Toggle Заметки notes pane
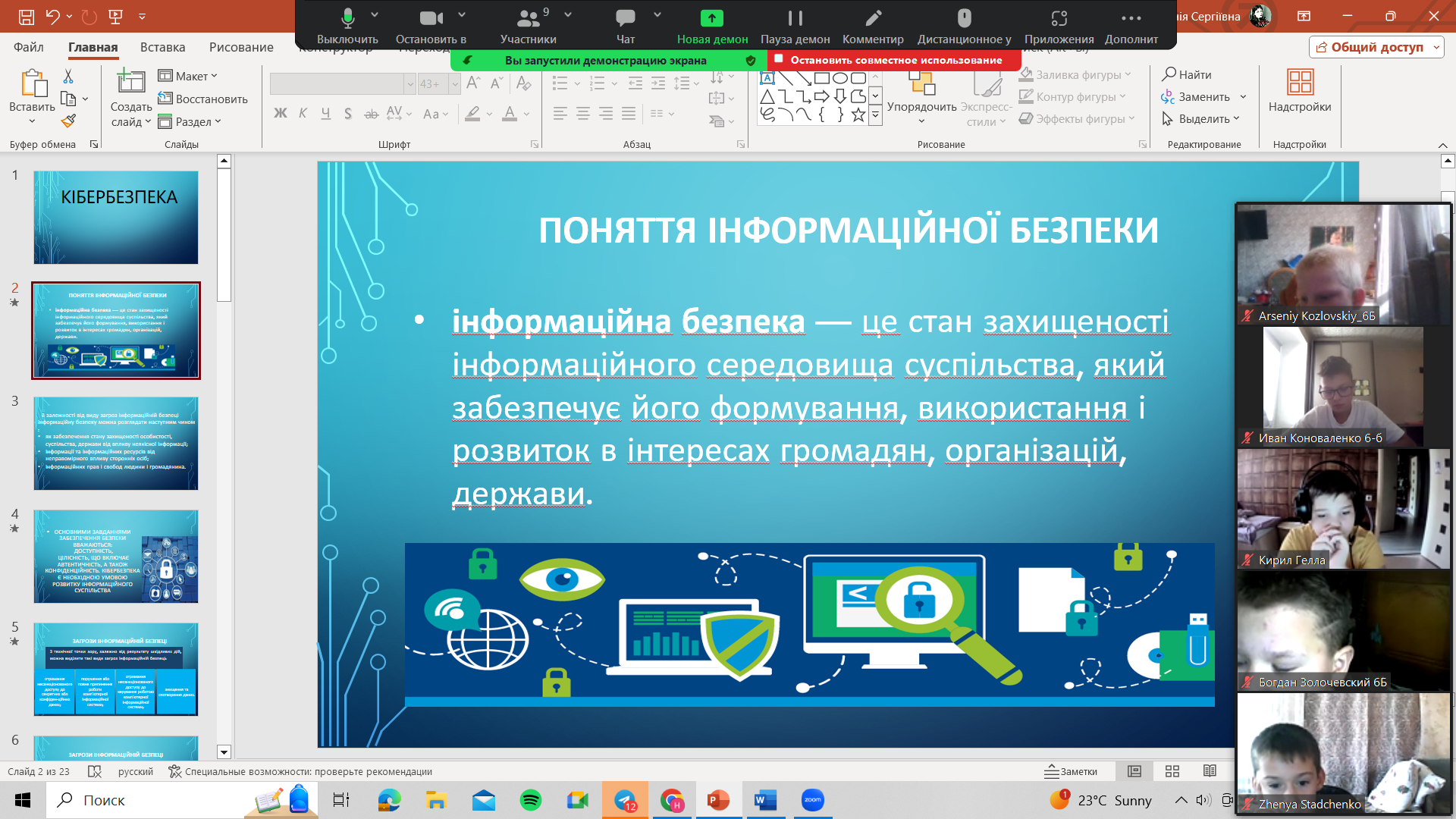 click(x=1071, y=771)
